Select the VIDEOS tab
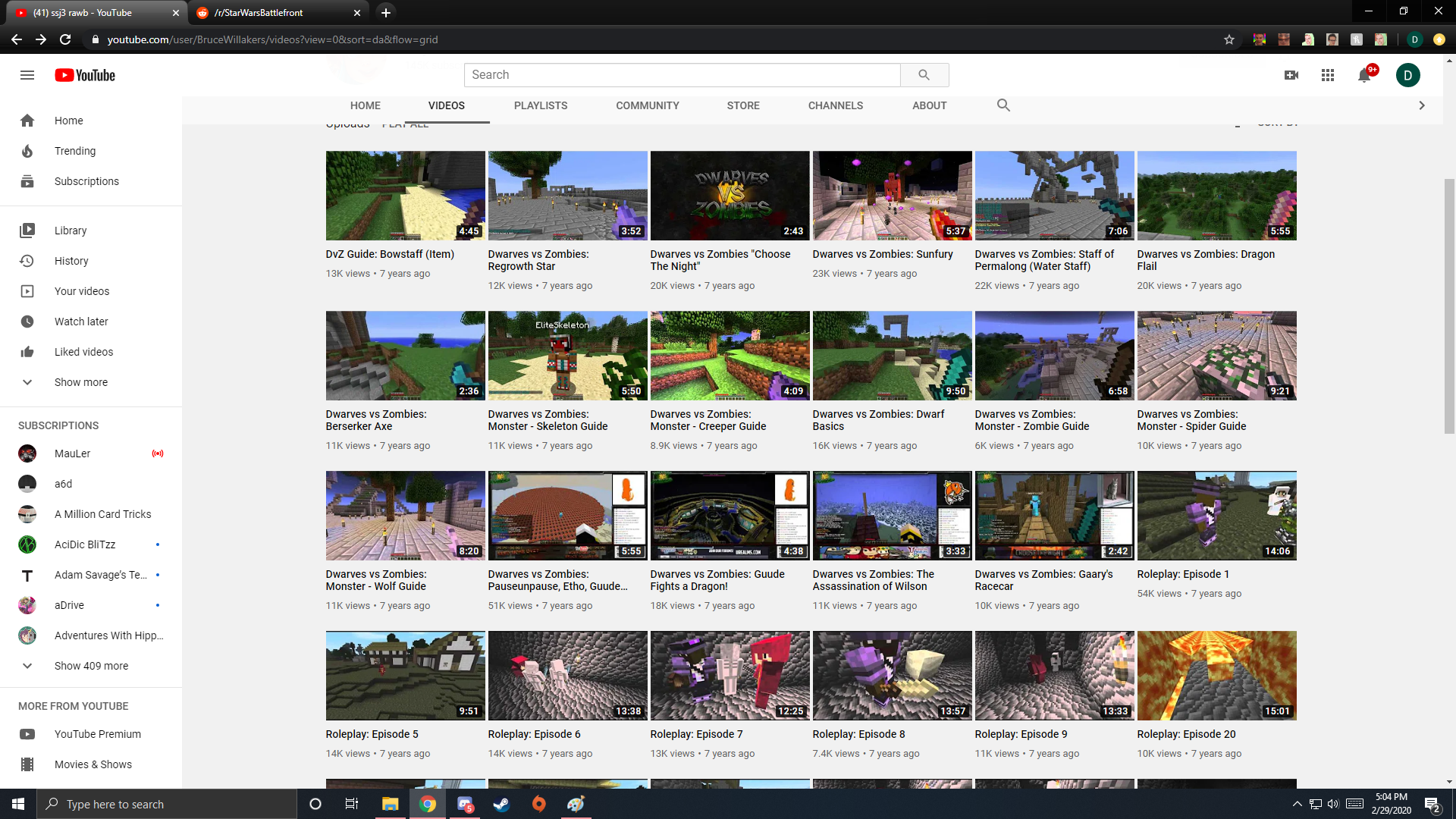Image resolution: width=1456 pixels, height=819 pixels. [447, 105]
